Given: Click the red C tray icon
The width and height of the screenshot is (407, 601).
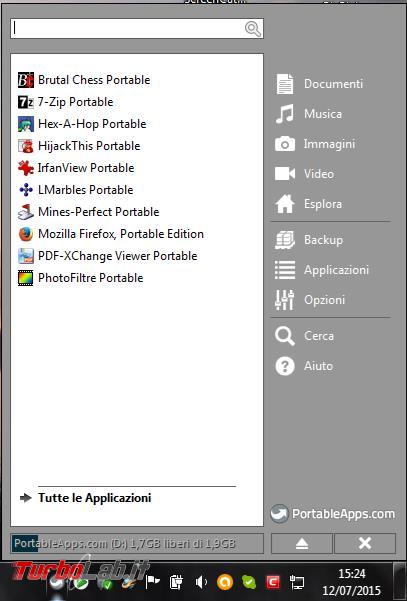Looking at the screenshot, I should point(273,582).
